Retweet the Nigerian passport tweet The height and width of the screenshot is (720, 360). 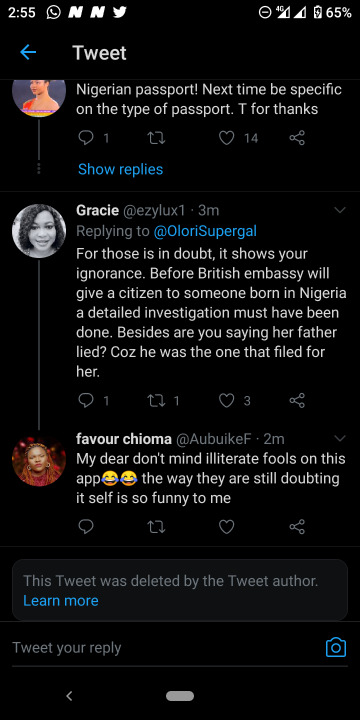[156, 138]
